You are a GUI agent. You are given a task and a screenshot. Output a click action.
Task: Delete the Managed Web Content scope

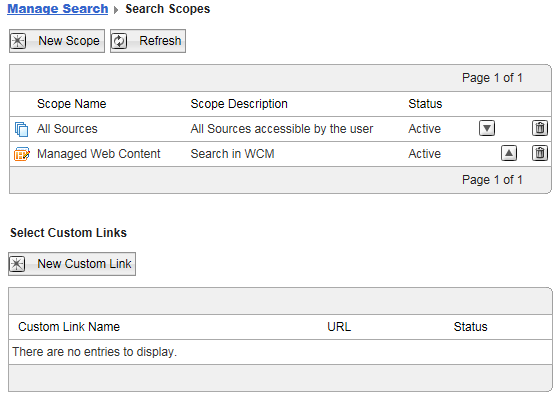point(540,153)
